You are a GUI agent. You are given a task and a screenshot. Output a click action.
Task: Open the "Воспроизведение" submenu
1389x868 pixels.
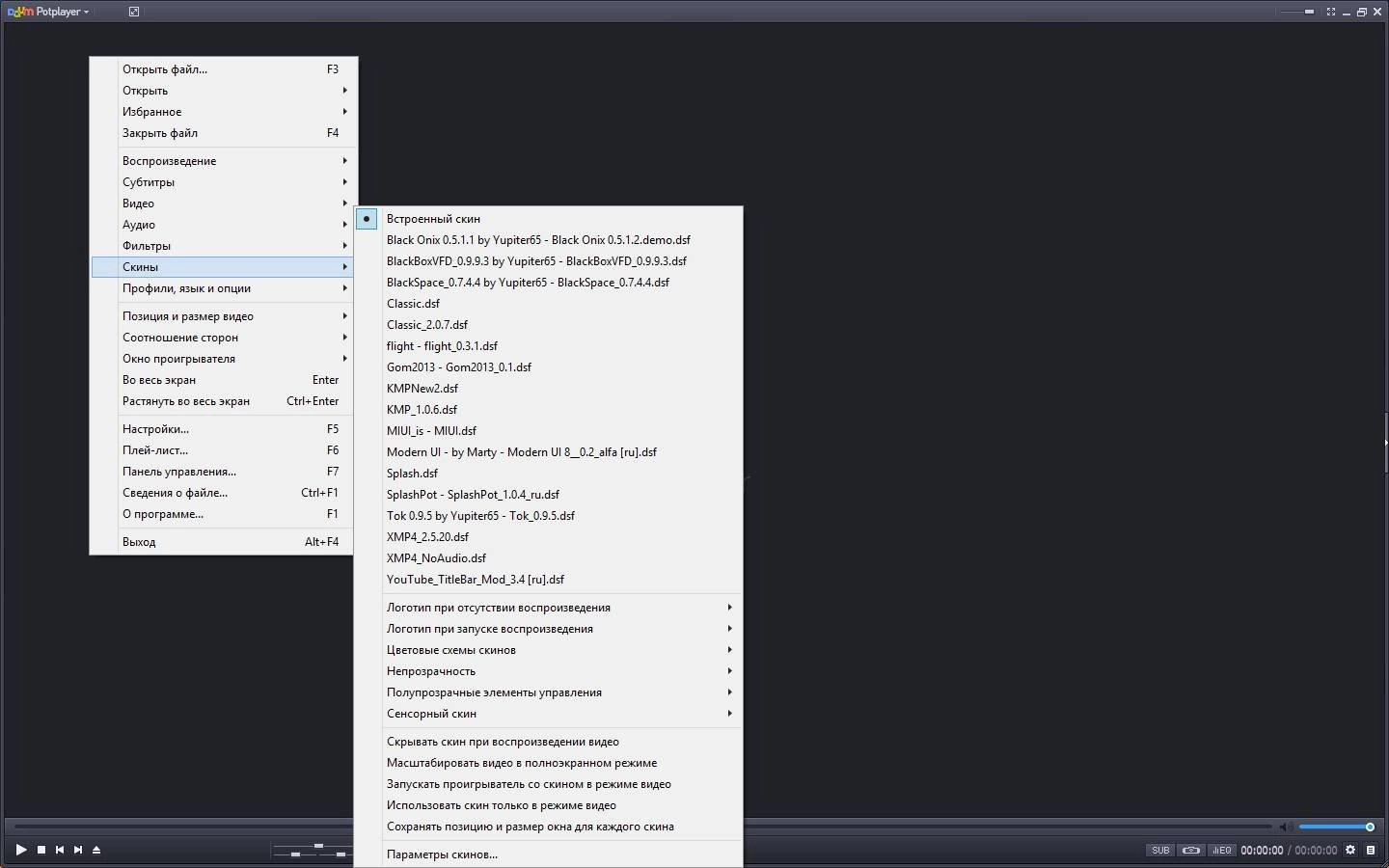point(223,161)
